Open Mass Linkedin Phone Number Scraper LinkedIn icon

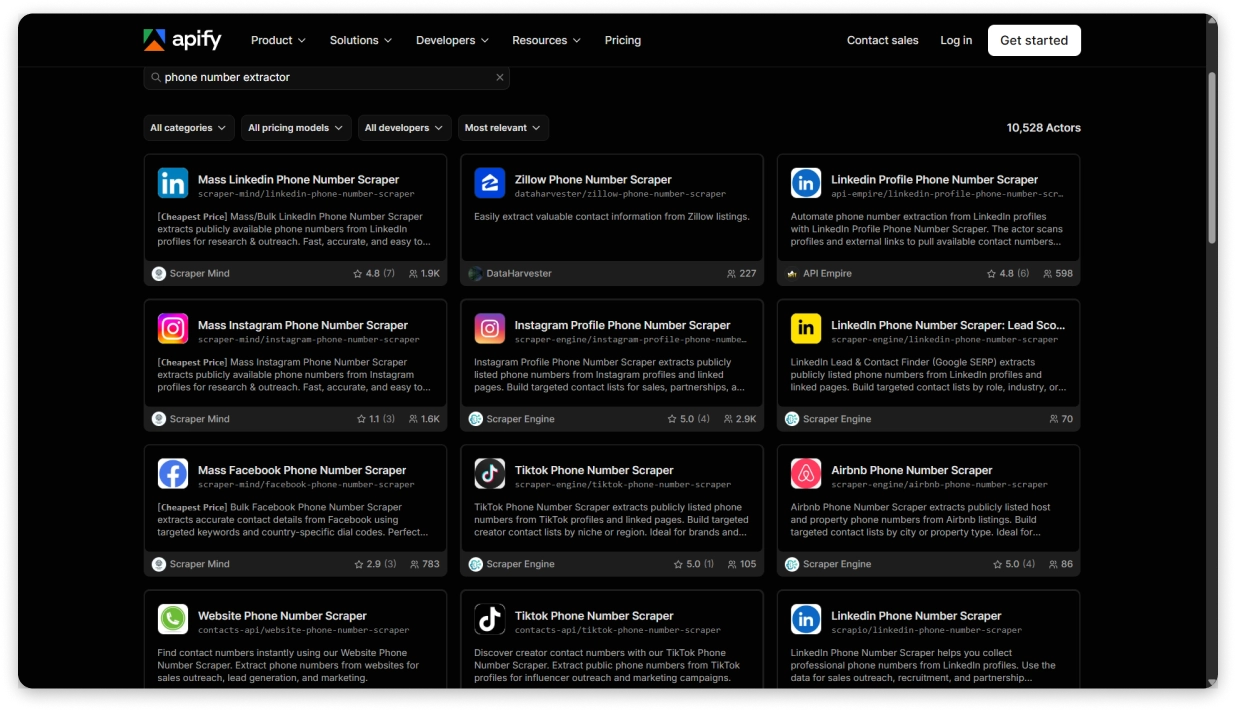(x=173, y=183)
